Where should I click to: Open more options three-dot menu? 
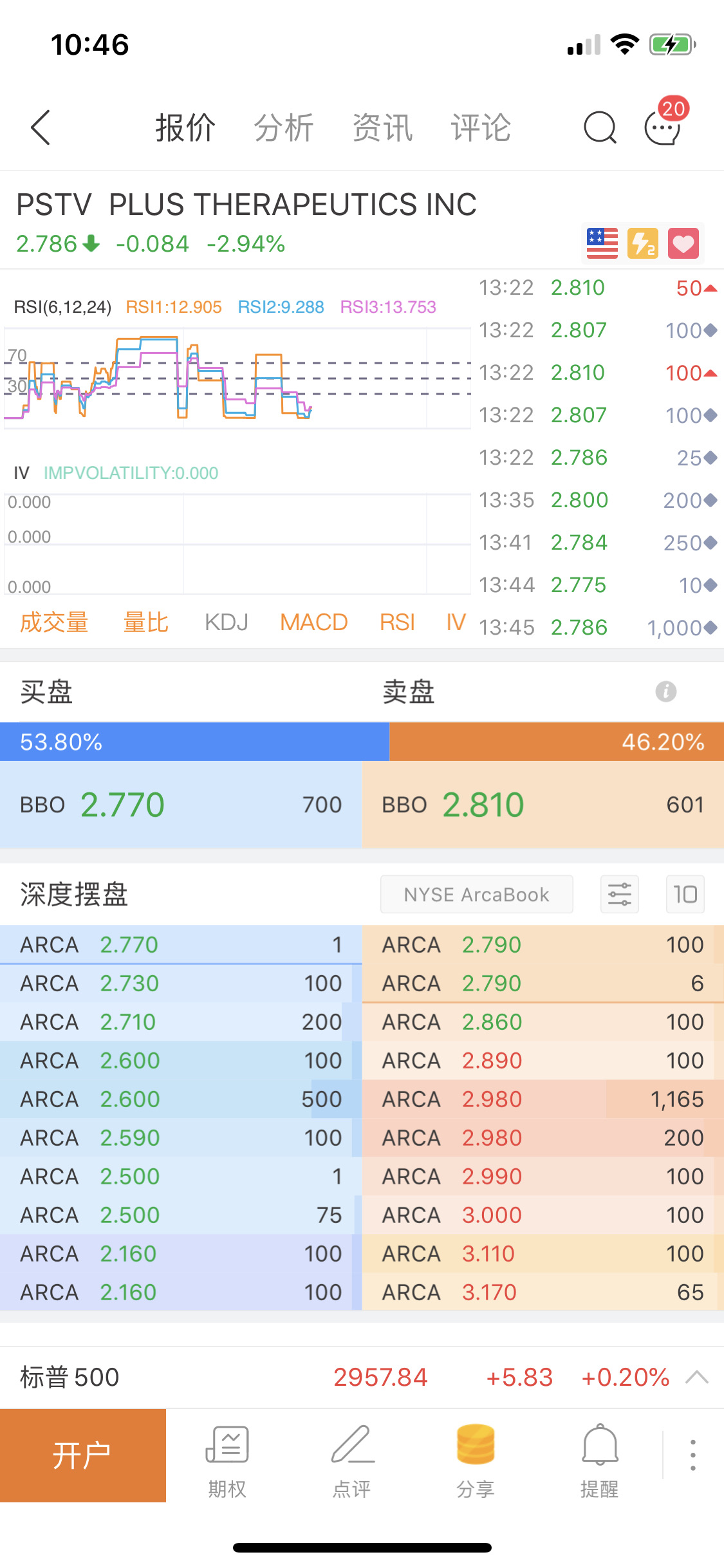(693, 1455)
